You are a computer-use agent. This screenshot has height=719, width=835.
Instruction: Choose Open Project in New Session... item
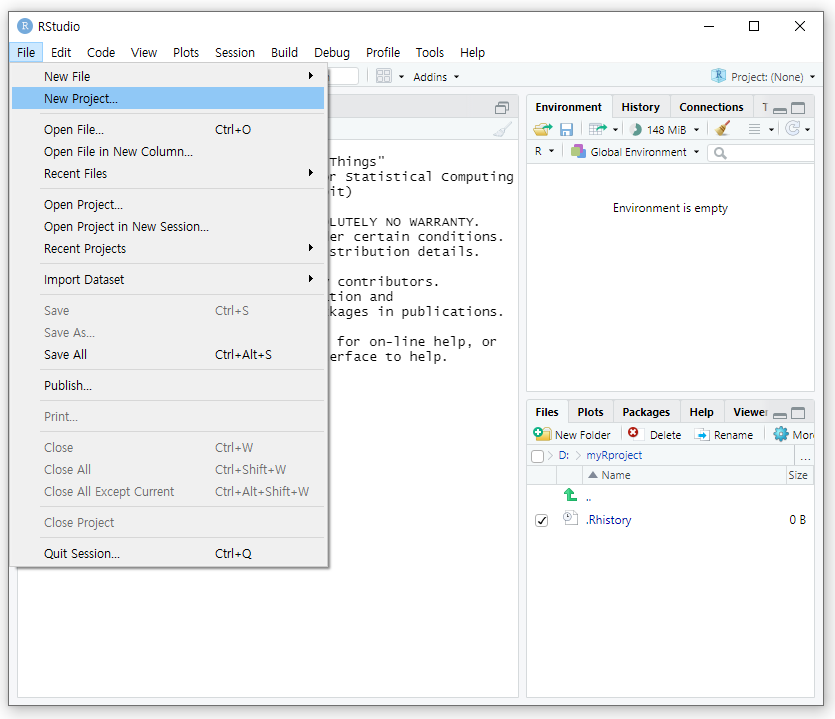168,227
